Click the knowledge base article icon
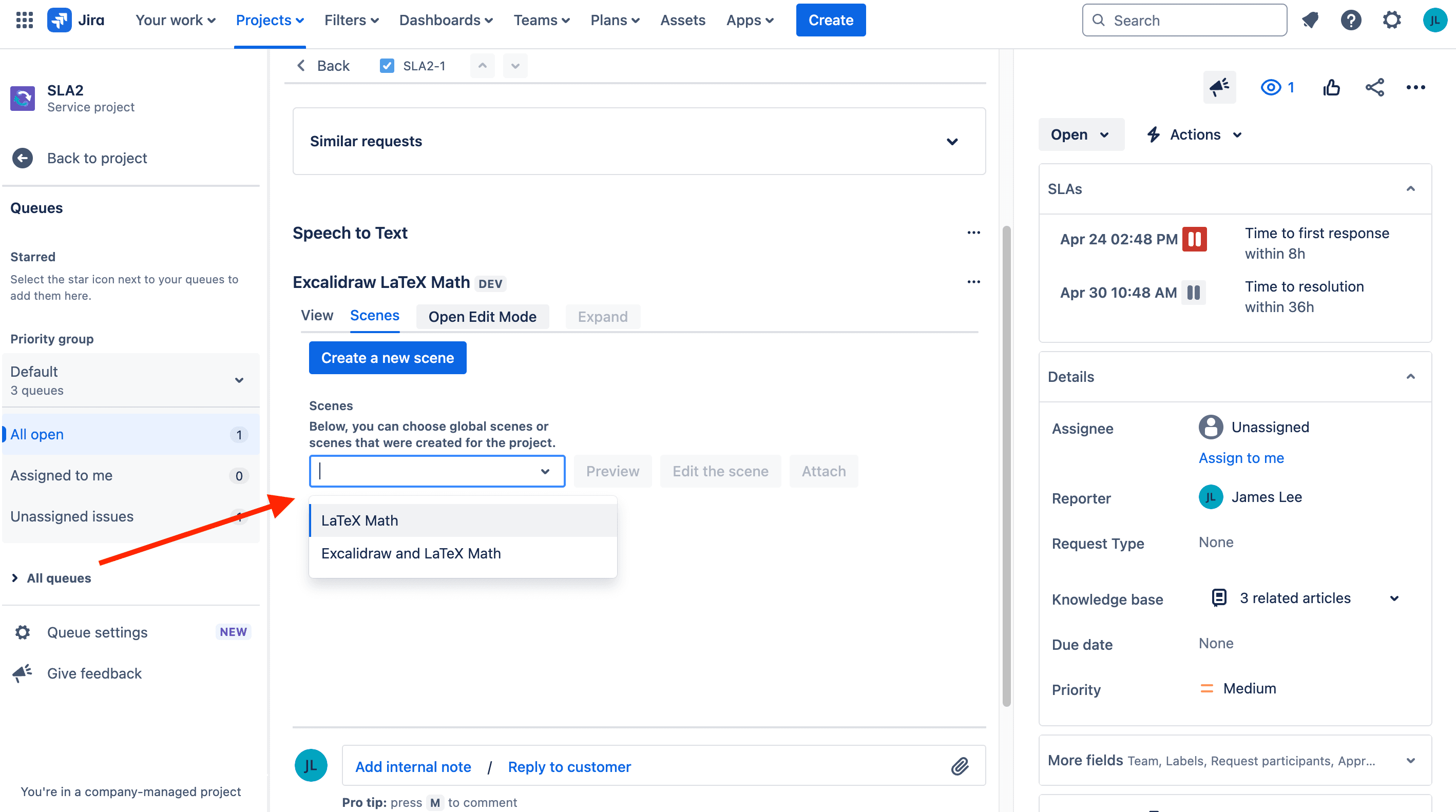The height and width of the screenshot is (812, 1456). click(1219, 598)
